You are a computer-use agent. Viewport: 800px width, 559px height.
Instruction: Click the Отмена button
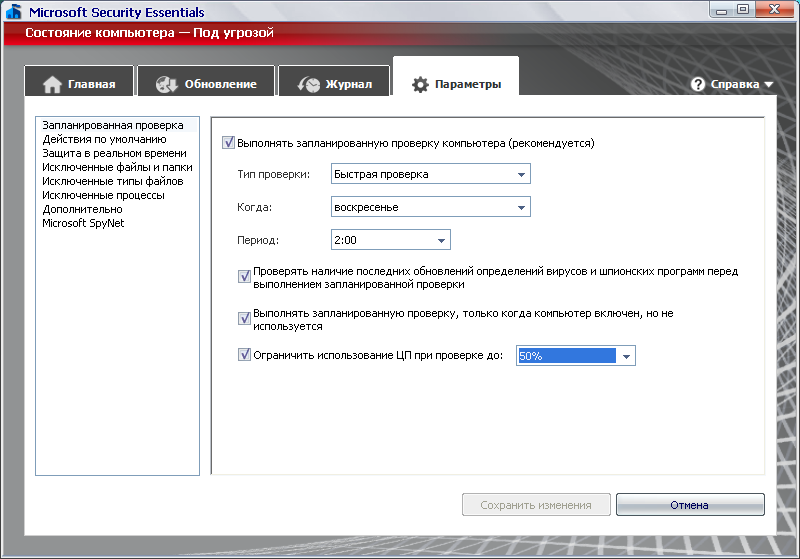tap(690, 505)
